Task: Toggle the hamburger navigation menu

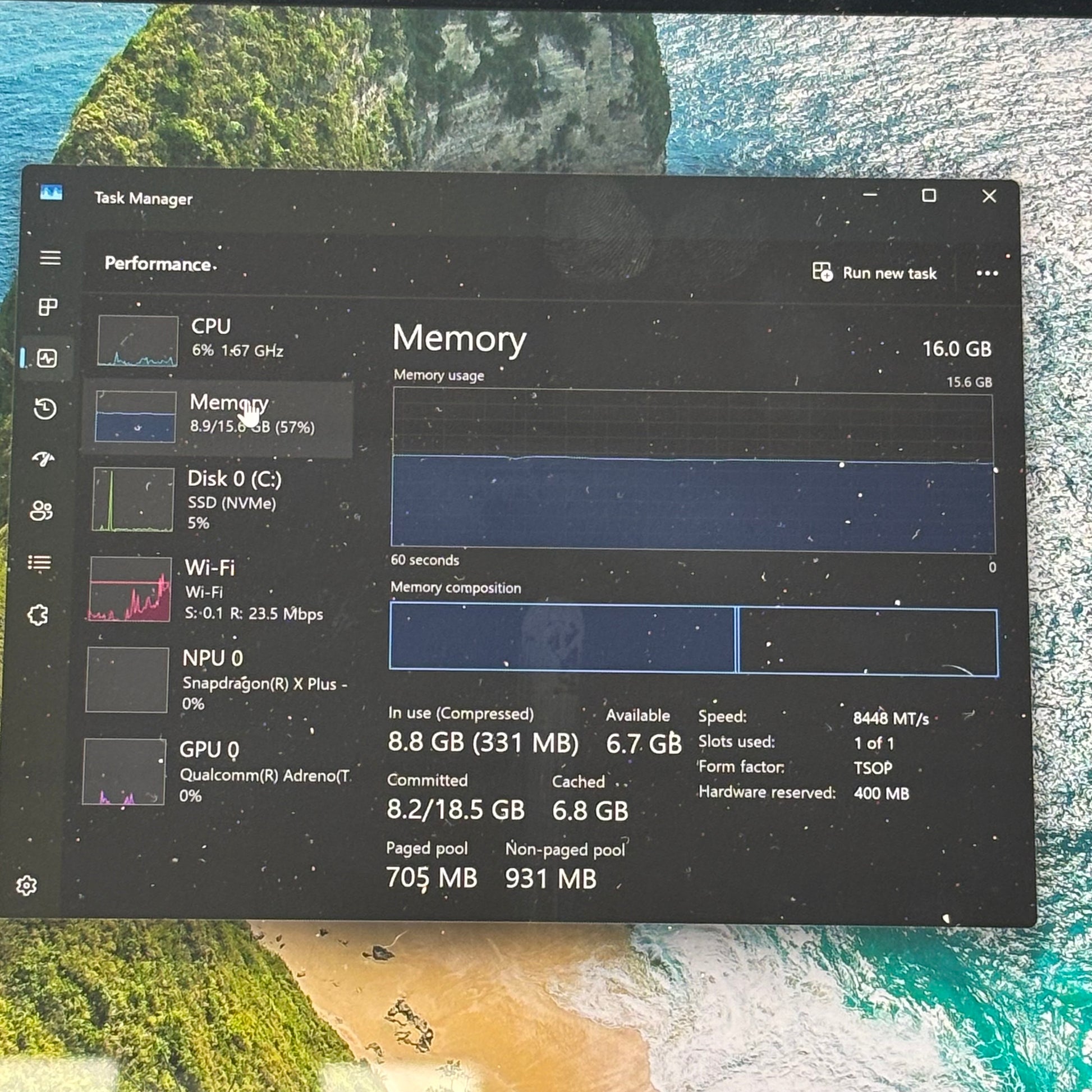Action: tap(51, 258)
